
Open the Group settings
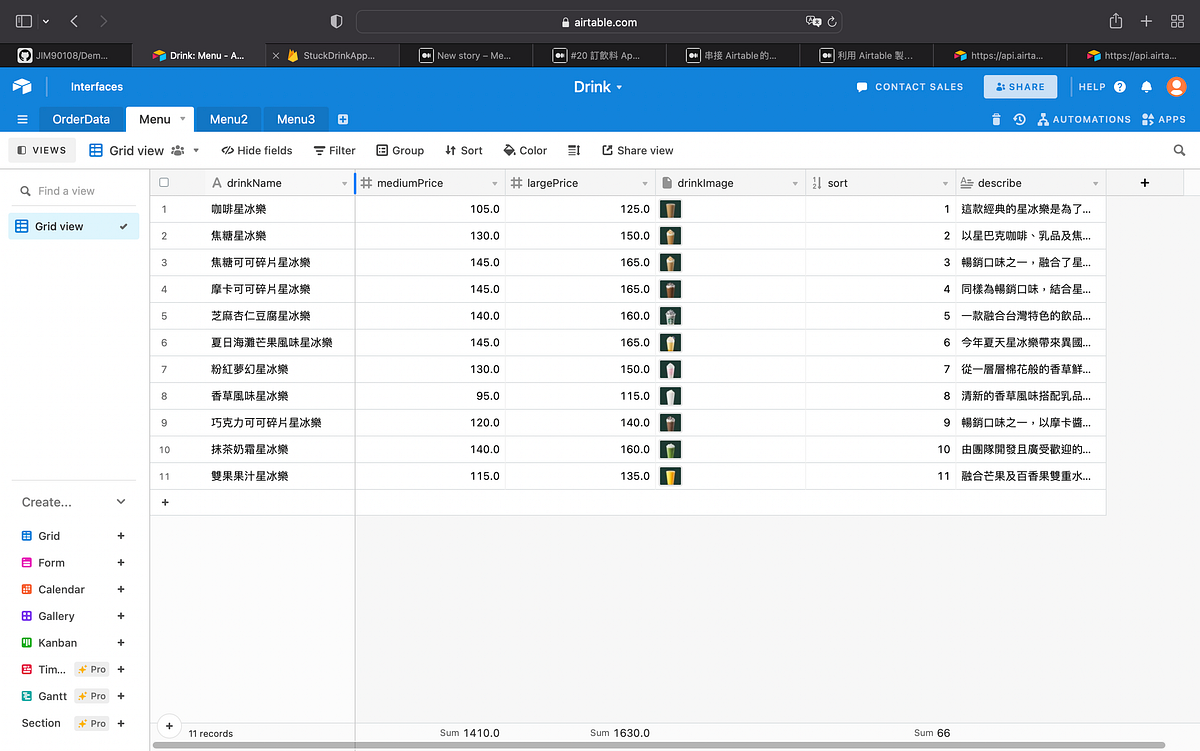(400, 150)
